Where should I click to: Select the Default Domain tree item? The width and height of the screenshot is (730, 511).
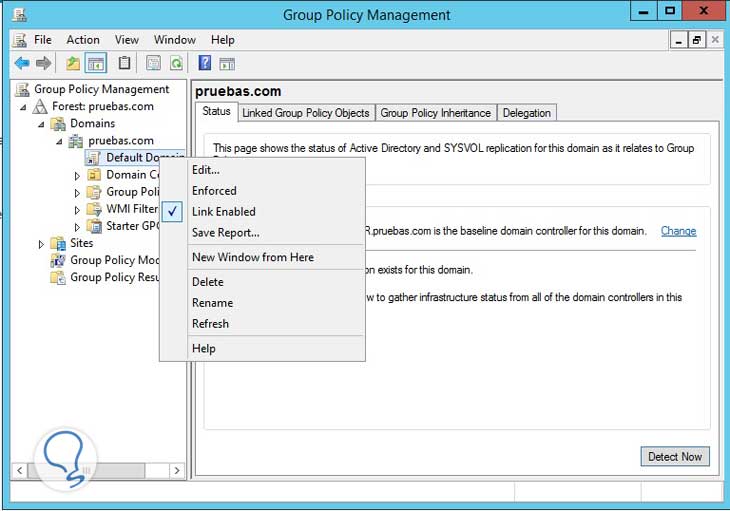[135, 158]
